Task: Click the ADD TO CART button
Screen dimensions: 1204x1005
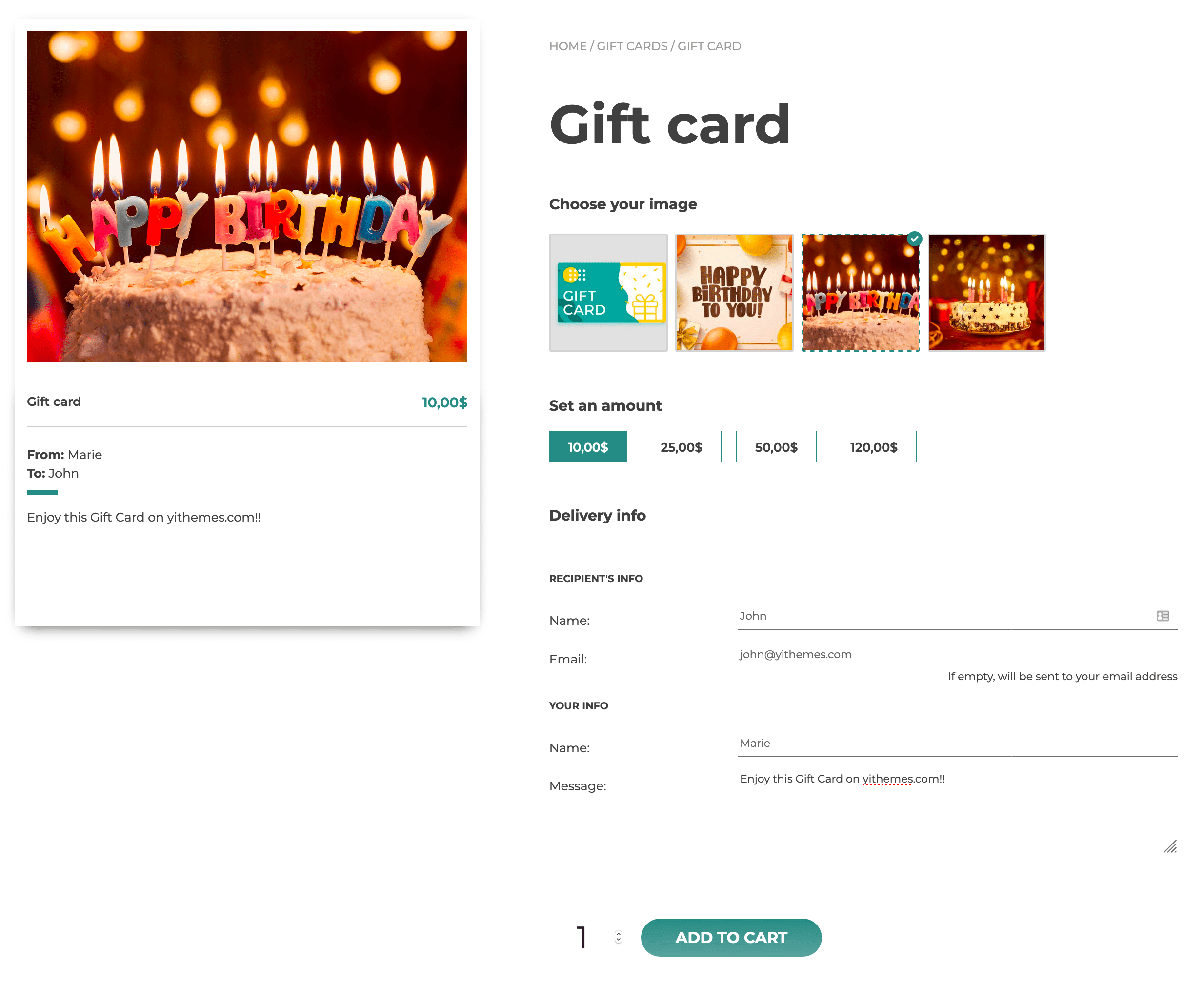Action: coord(731,937)
